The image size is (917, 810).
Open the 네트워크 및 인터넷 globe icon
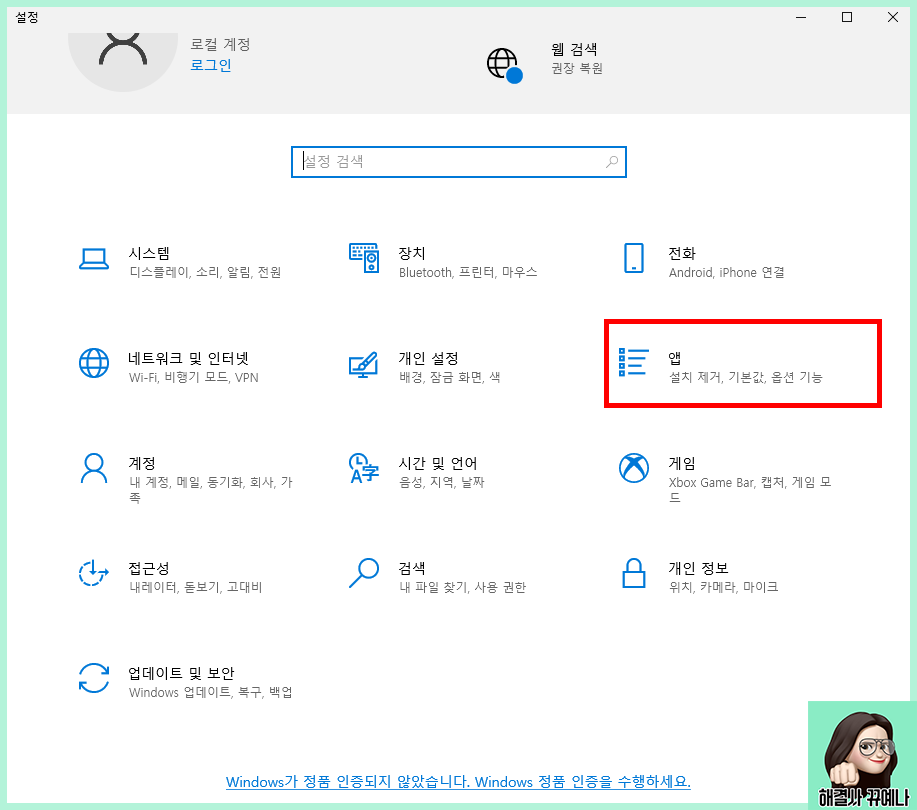click(x=94, y=363)
